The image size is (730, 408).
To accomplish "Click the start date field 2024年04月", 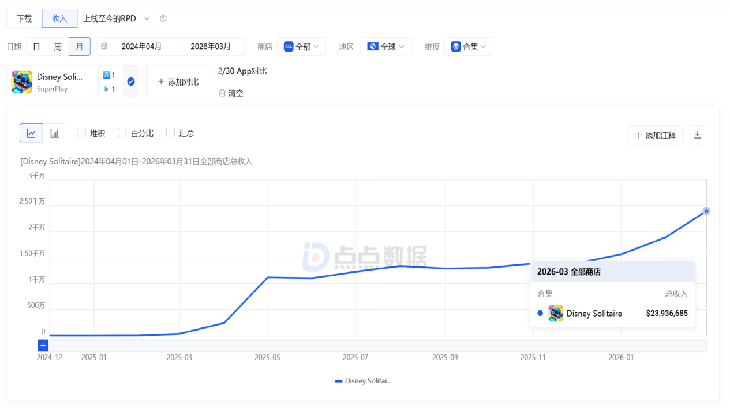I will [x=140, y=46].
